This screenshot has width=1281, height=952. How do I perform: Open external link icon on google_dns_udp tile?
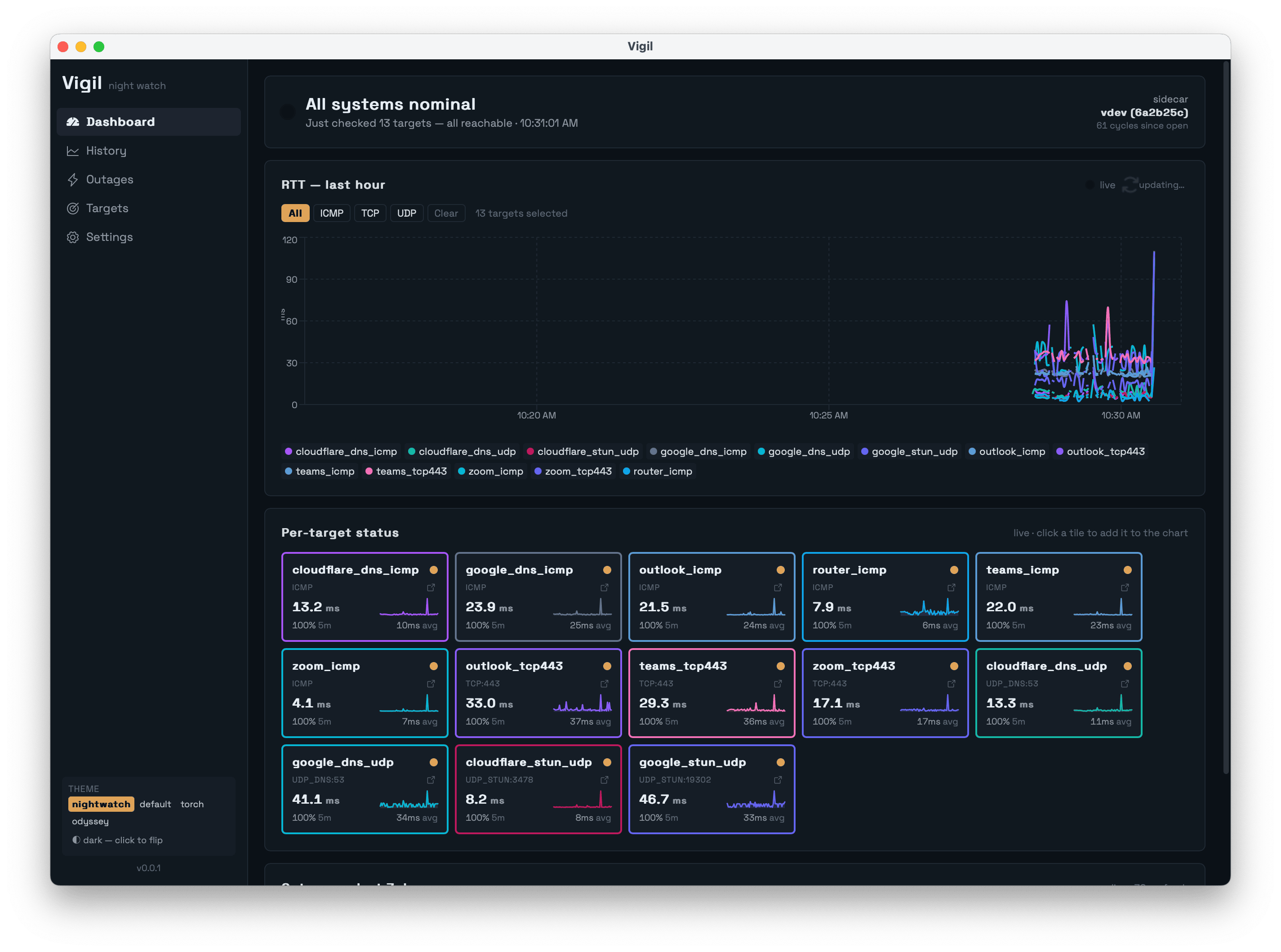coord(431,780)
